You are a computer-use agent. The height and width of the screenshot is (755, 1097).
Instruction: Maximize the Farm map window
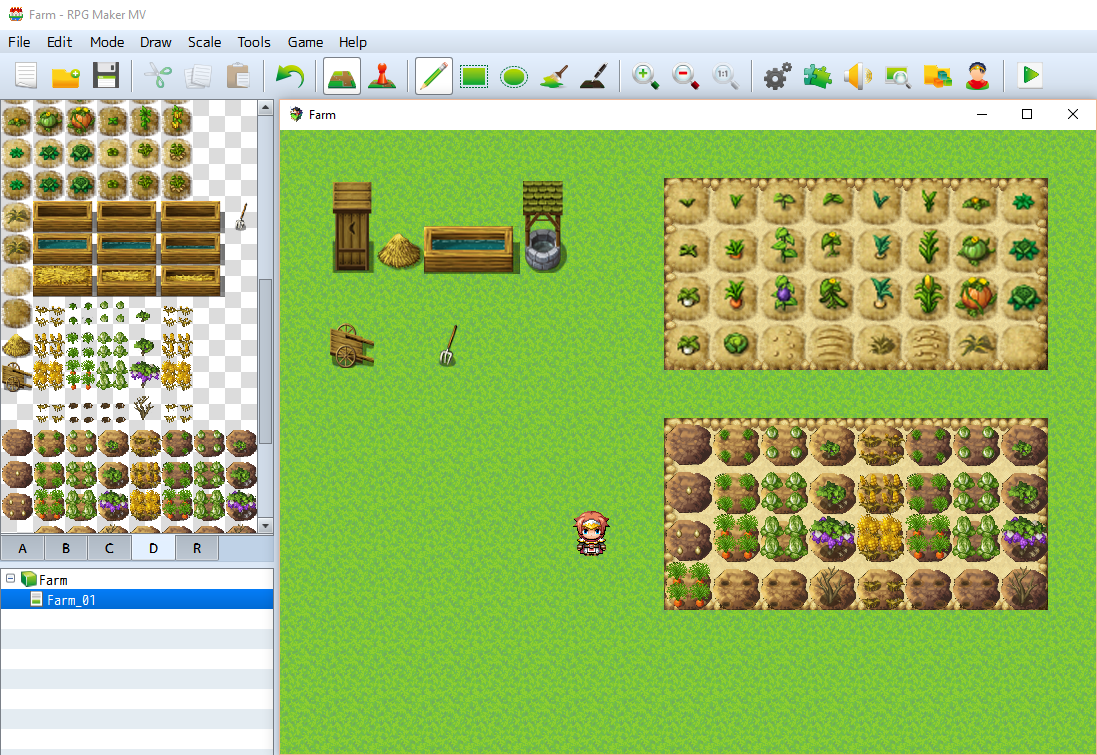tap(1027, 114)
